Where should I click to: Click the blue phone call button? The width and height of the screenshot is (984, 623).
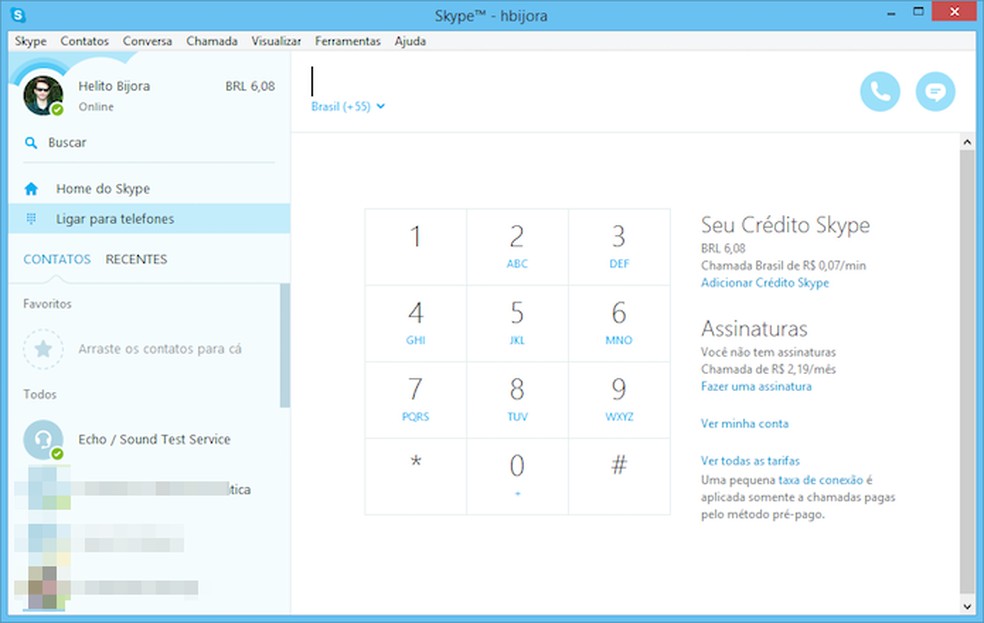(880, 92)
